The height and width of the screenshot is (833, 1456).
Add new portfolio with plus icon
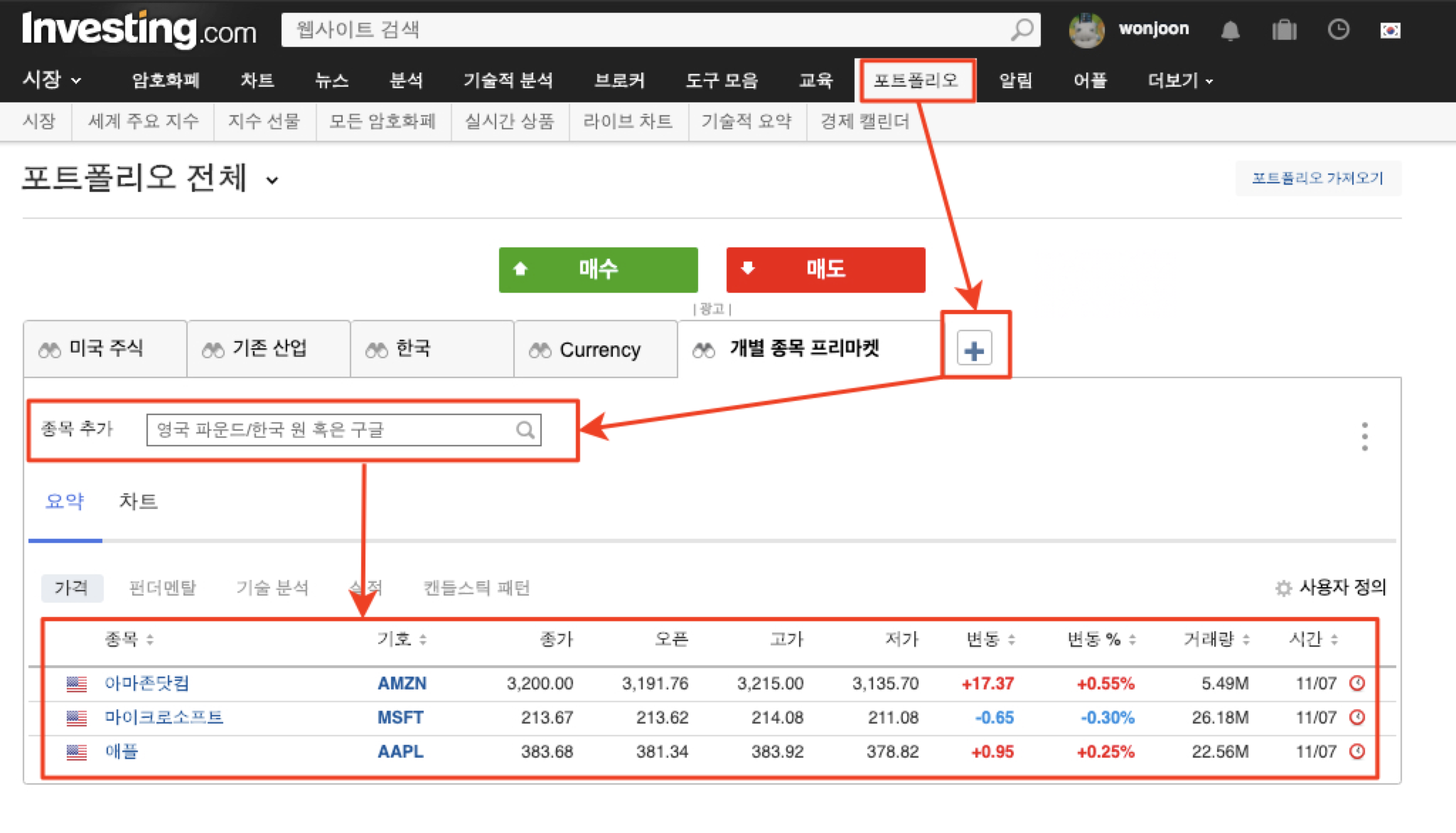click(x=974, y=350)
